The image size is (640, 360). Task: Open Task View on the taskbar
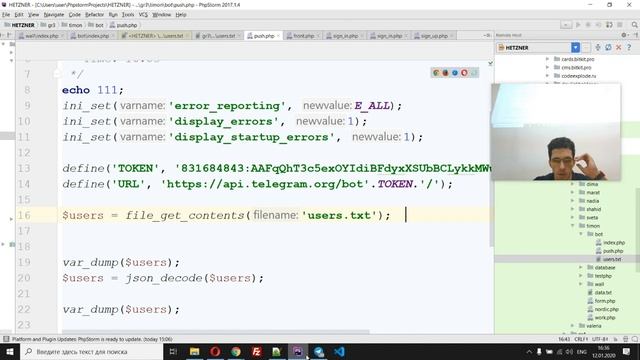click(173, 351)
